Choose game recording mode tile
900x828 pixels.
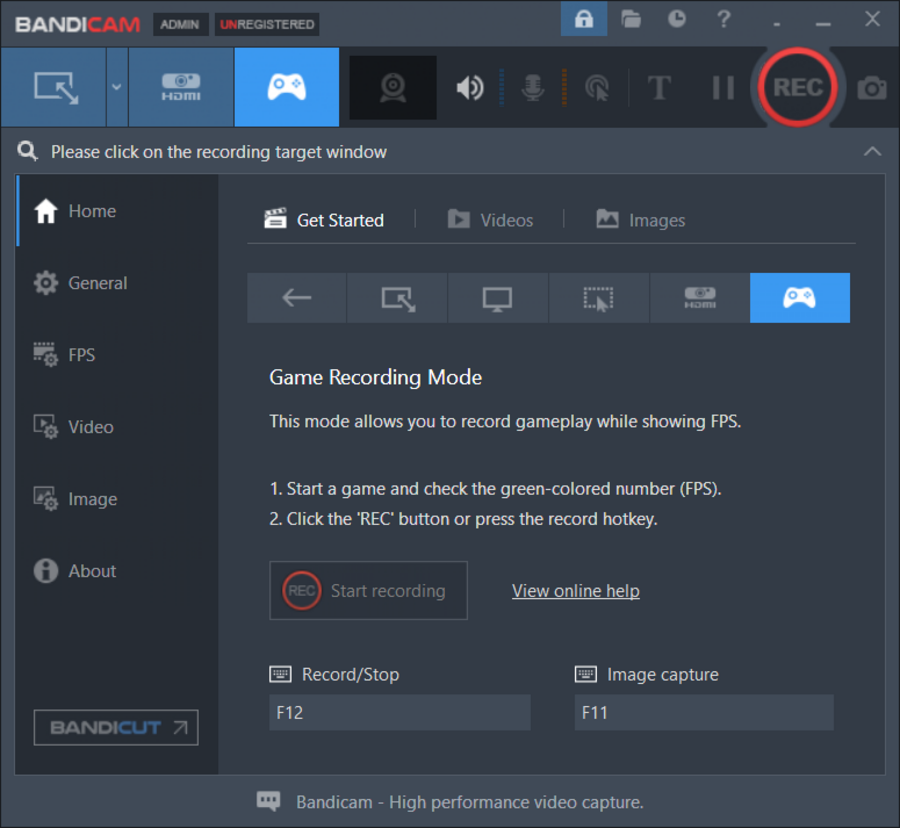coord(800,298)
